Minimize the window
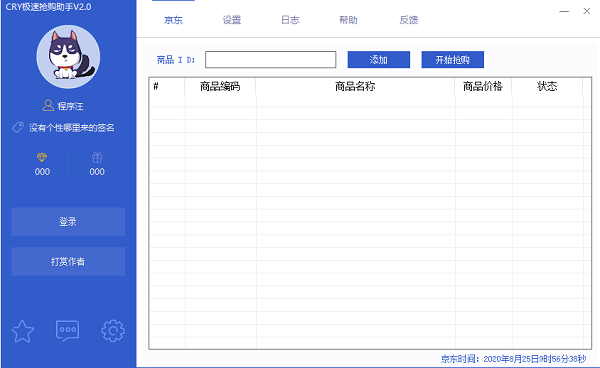The width and height of the screenshot is (600, 368). tap(564, 11)
